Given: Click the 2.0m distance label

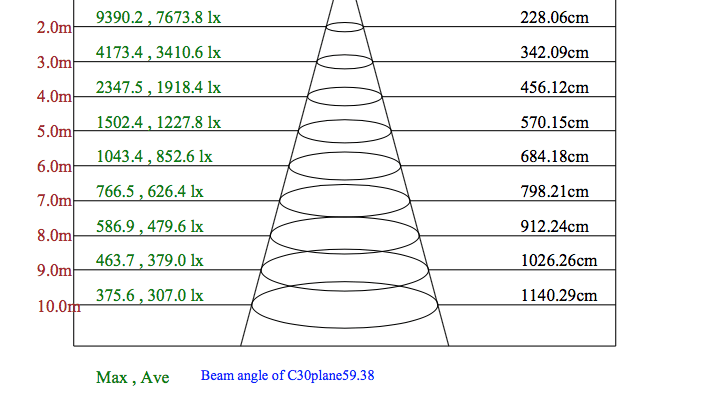Looking at the screenshot, I should [x=54, y=27].
